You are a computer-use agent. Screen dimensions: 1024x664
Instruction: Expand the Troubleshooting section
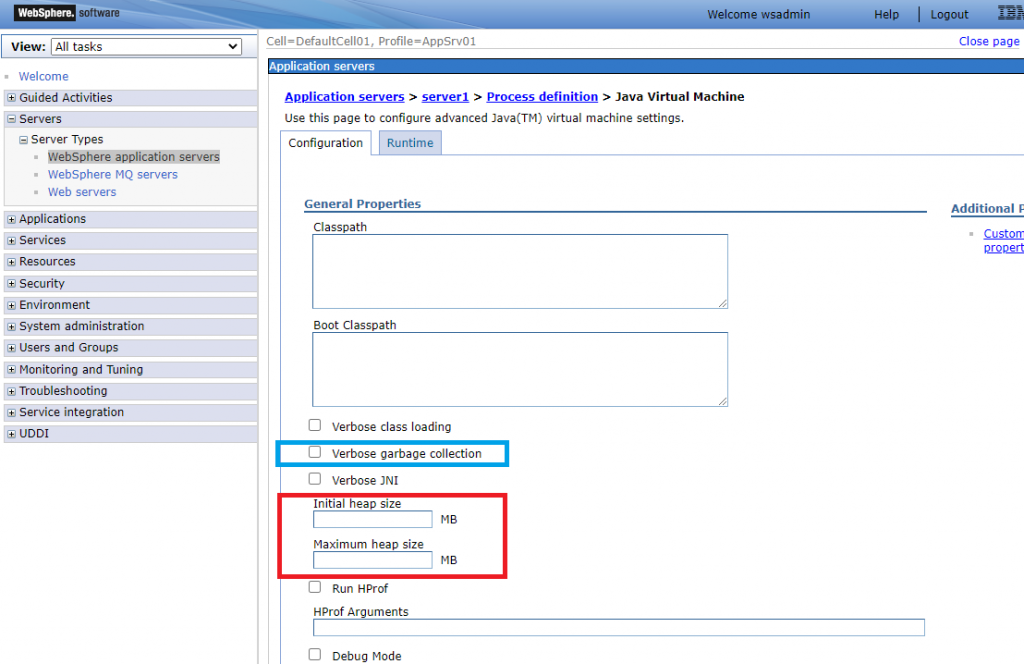tap(11, 391)
